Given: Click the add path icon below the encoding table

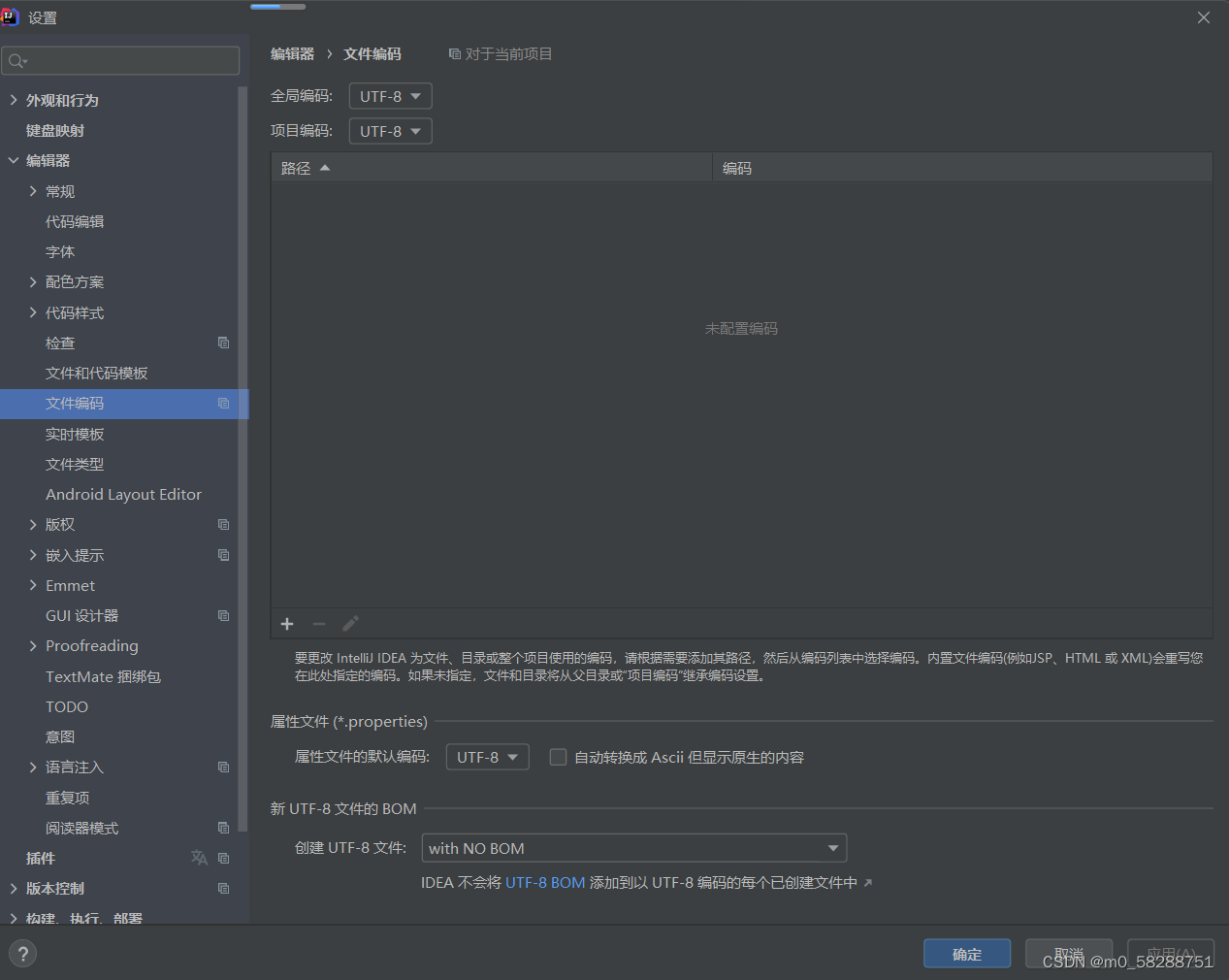Looking at the screenshot, I should point(286,624).
